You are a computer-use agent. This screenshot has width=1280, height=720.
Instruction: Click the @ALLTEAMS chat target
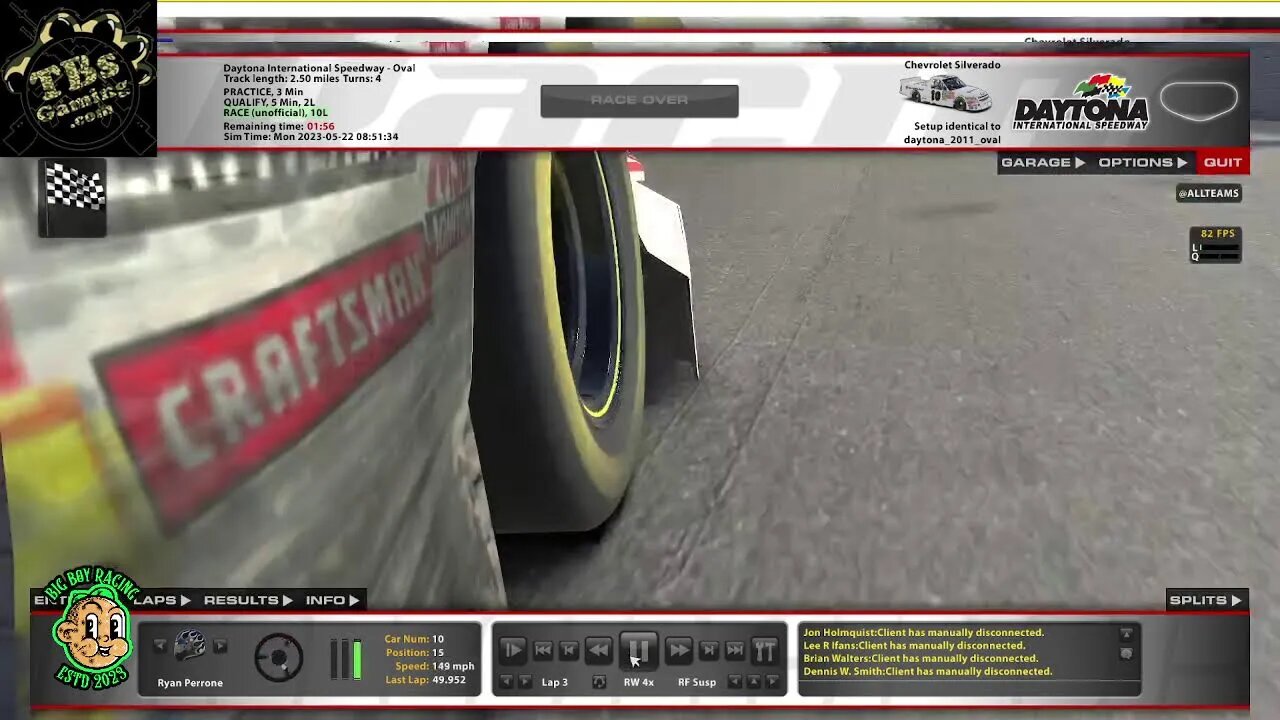click(1209, 193)
